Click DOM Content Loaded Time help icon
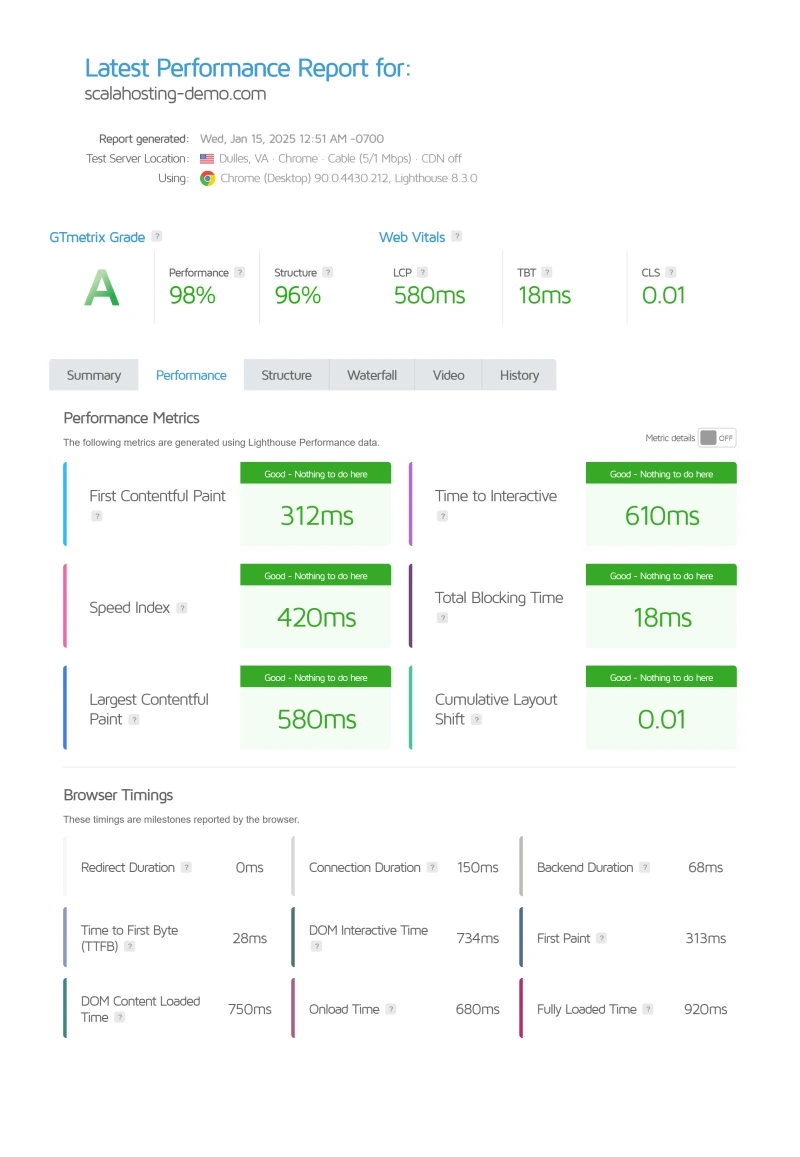 (x=120, y=1017)
